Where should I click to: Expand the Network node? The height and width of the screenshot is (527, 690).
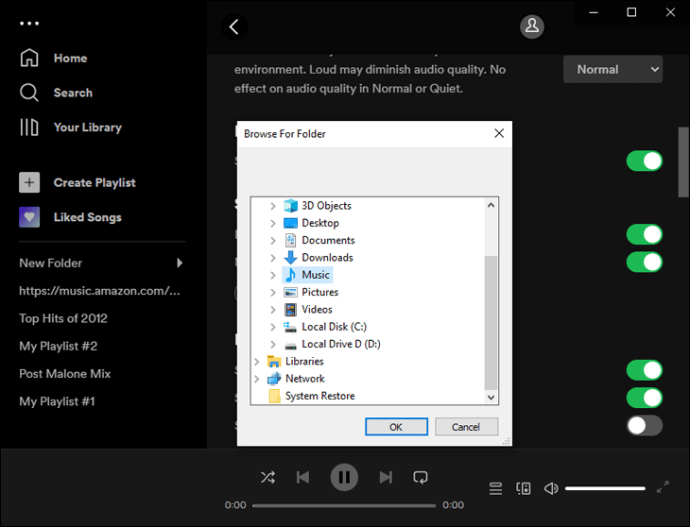[257, 379]
